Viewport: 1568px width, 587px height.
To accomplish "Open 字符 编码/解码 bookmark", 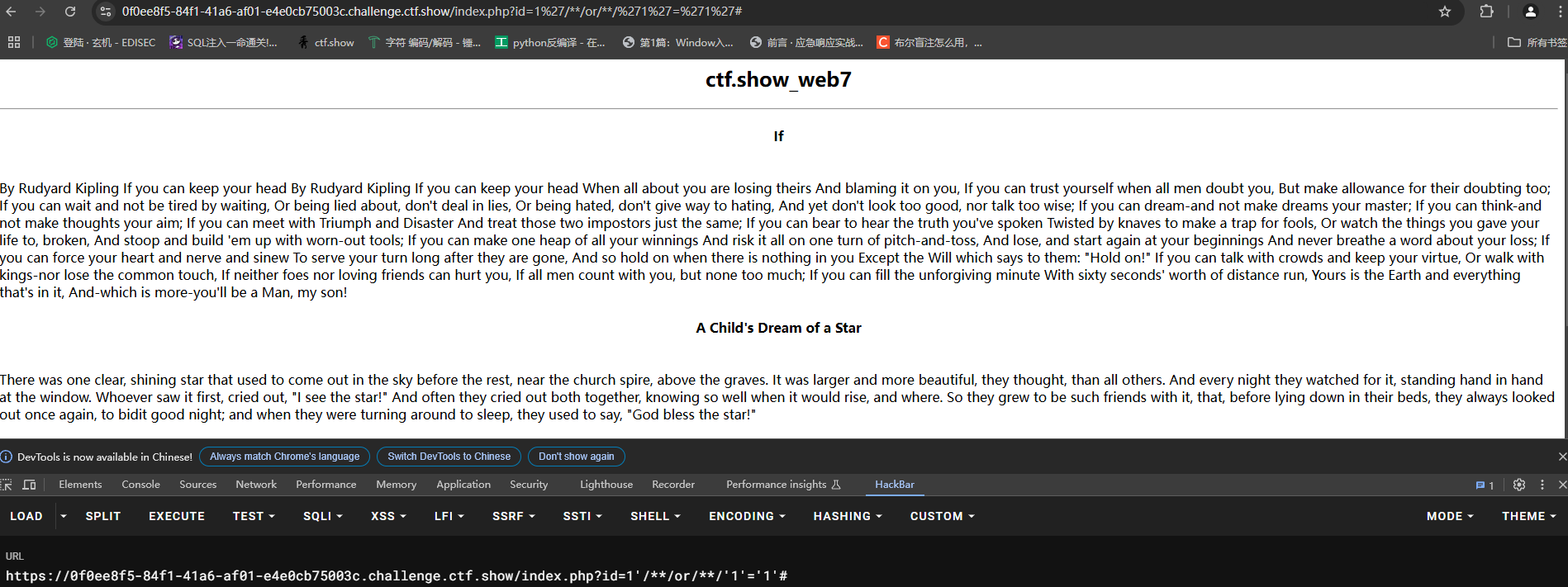I will coord(425,42).
